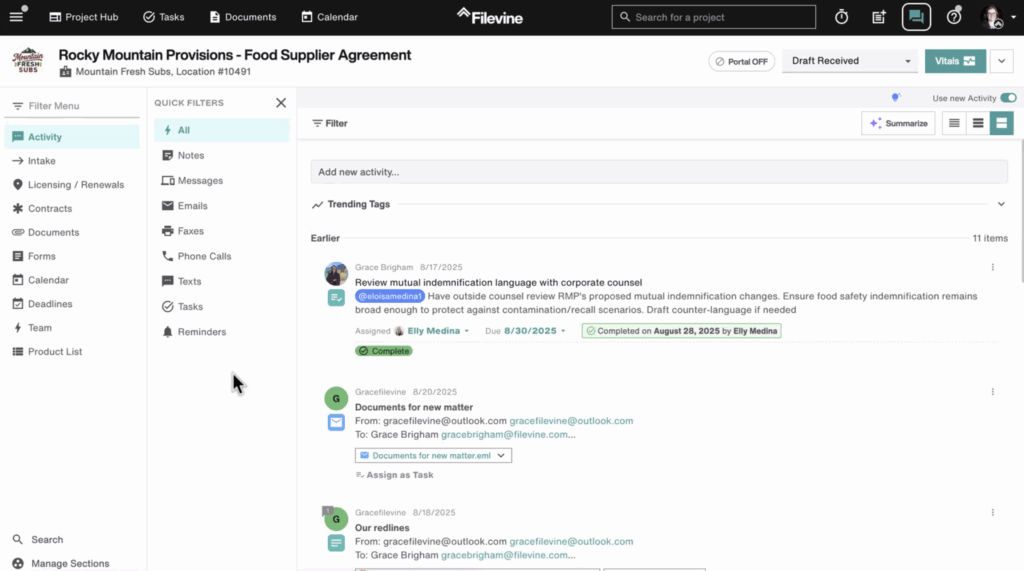Switch to compact list view icon
The width and height of the screenshot is (1024, 571).
tap(954, 123)
